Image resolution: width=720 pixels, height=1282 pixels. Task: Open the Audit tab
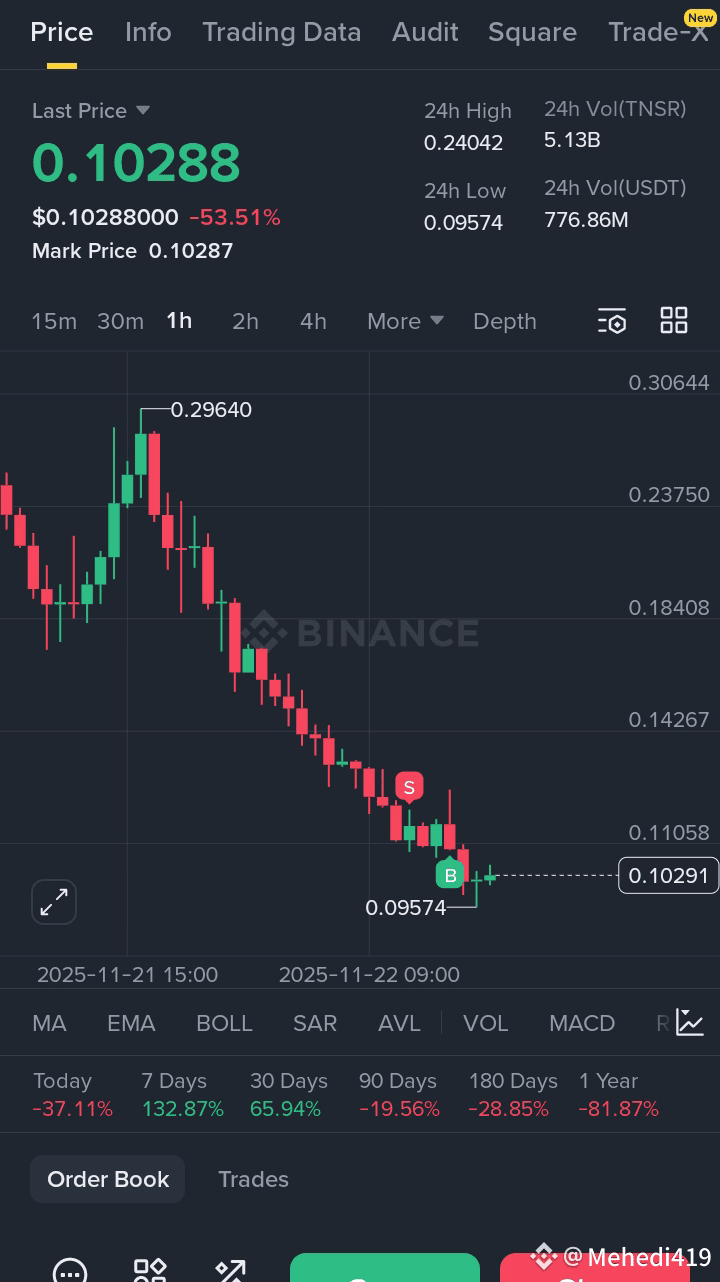click(x=425, y=32)
